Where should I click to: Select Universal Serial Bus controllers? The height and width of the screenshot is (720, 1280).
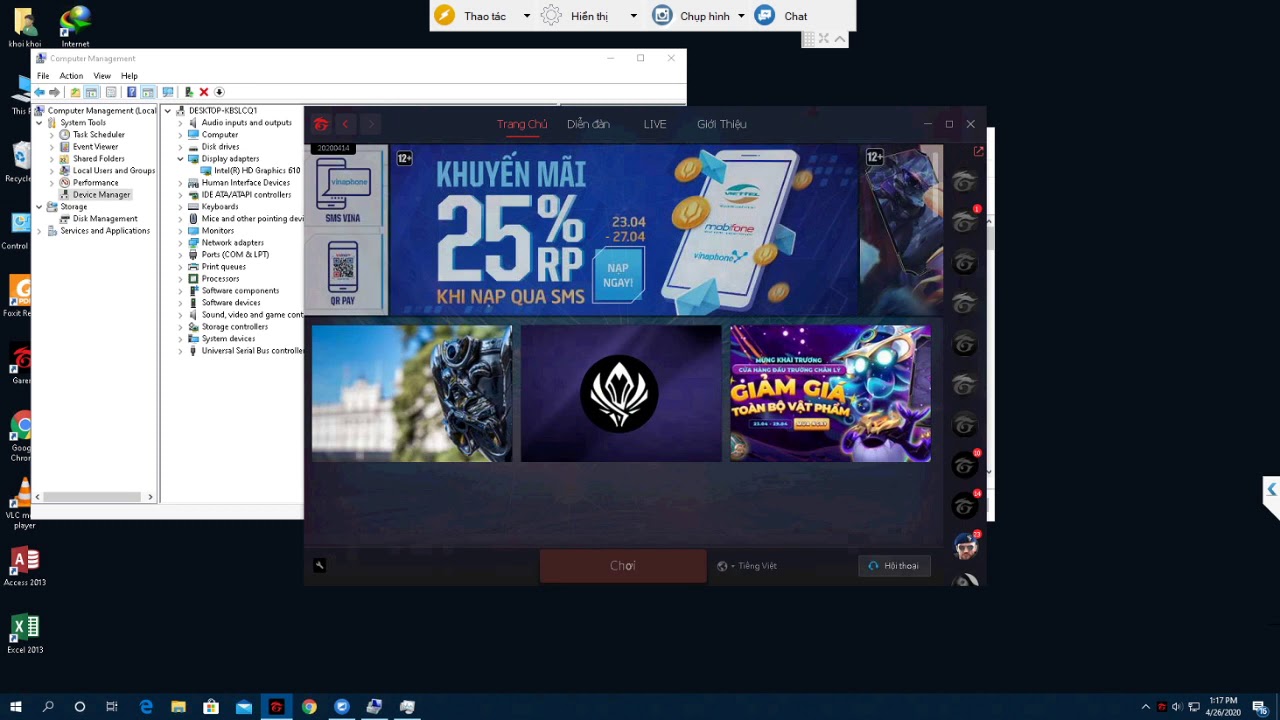pos(252,350)
